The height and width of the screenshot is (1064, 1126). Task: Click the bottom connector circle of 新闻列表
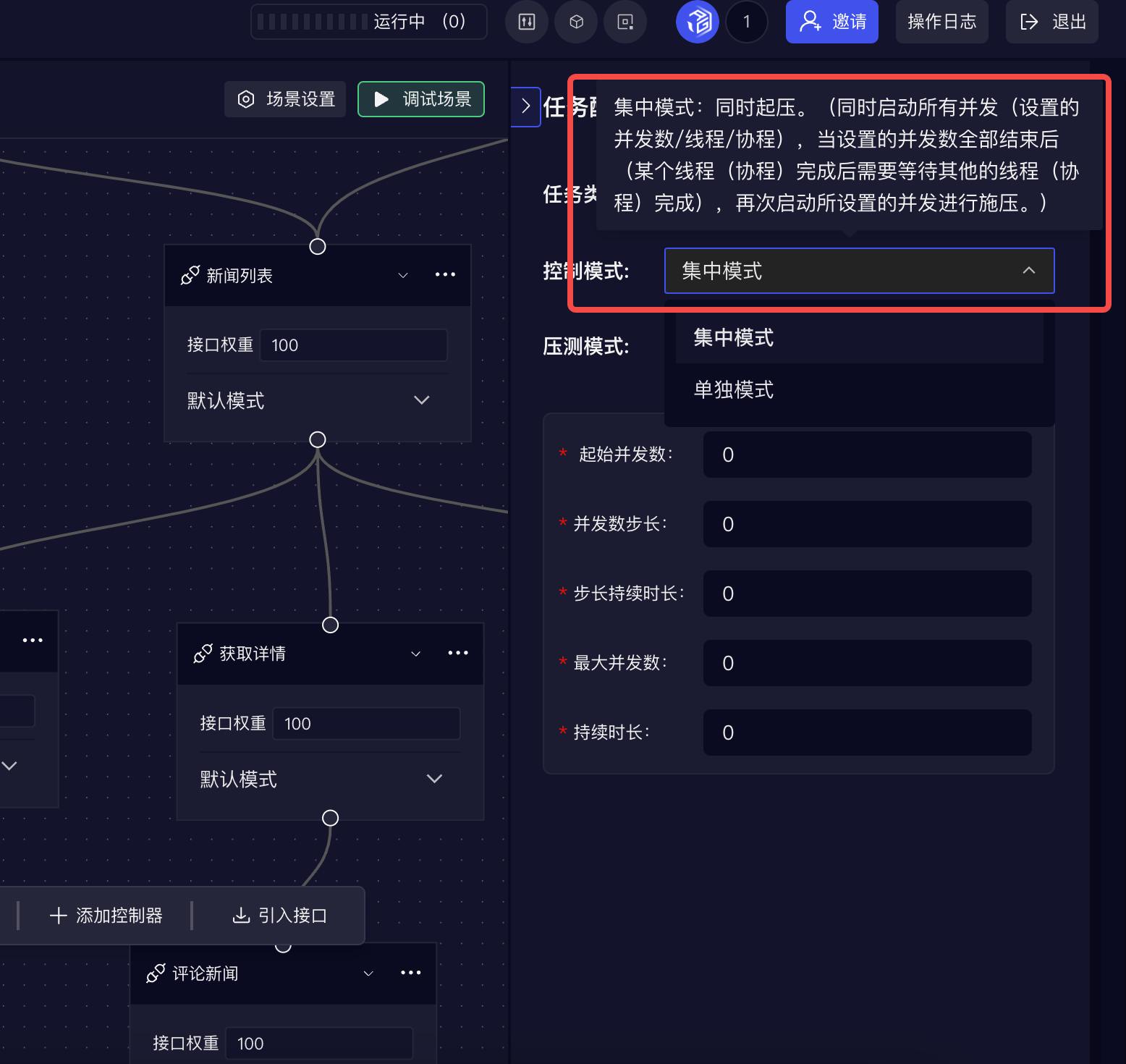[x=318, y=439]
